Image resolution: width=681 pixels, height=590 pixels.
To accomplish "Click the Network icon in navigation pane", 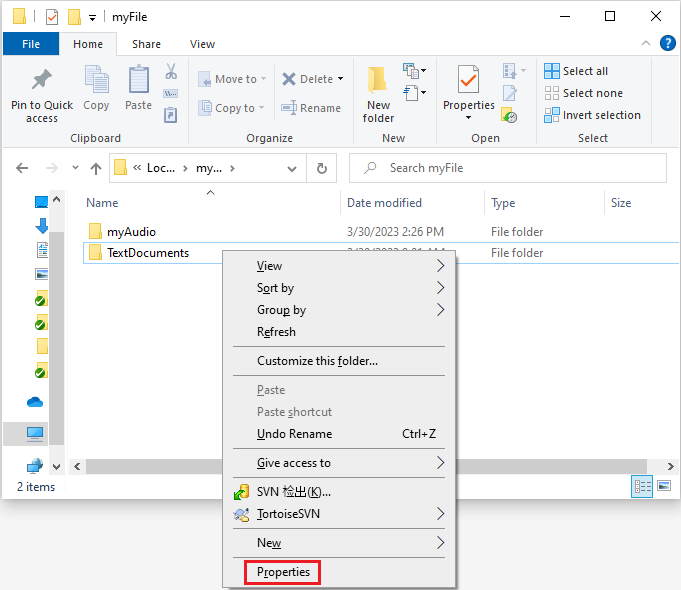I will point(35,466).
